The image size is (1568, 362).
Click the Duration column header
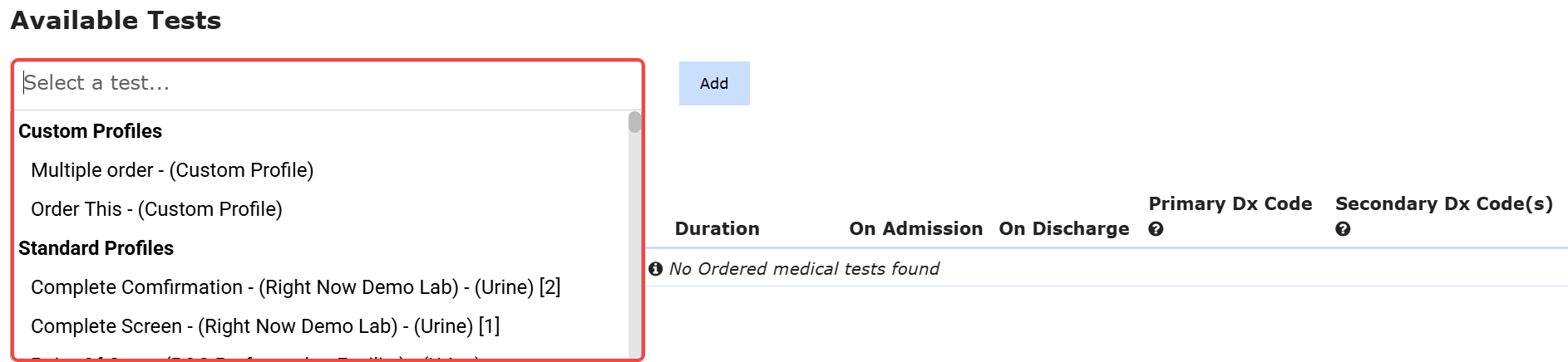(x=717, y=229)
